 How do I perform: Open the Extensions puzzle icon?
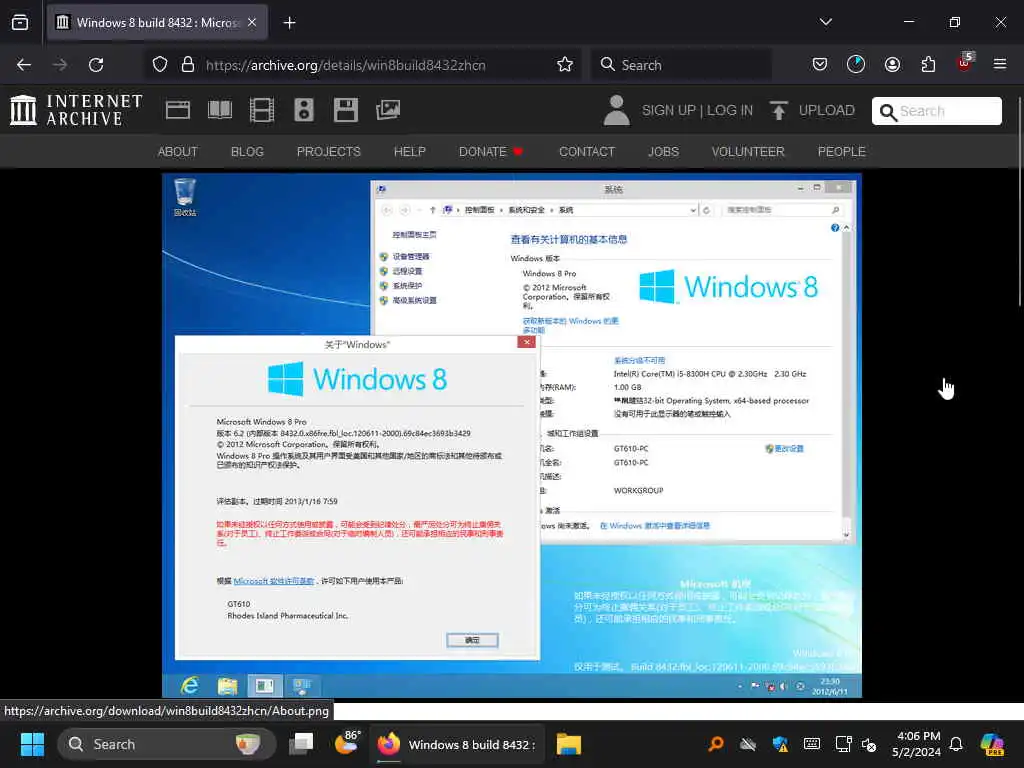(928, 64)
